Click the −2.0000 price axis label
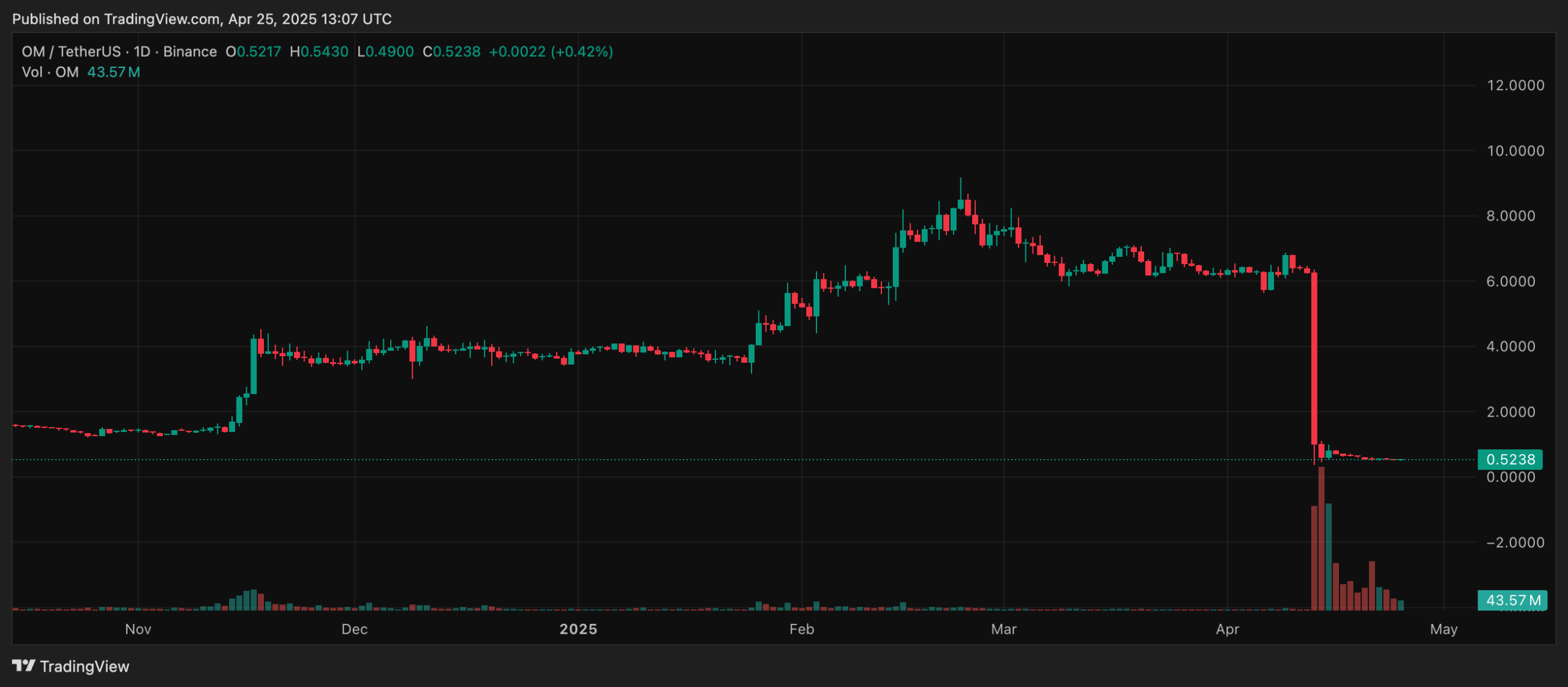Viewport: 1568px width, 687px height. pos(1515,542)
